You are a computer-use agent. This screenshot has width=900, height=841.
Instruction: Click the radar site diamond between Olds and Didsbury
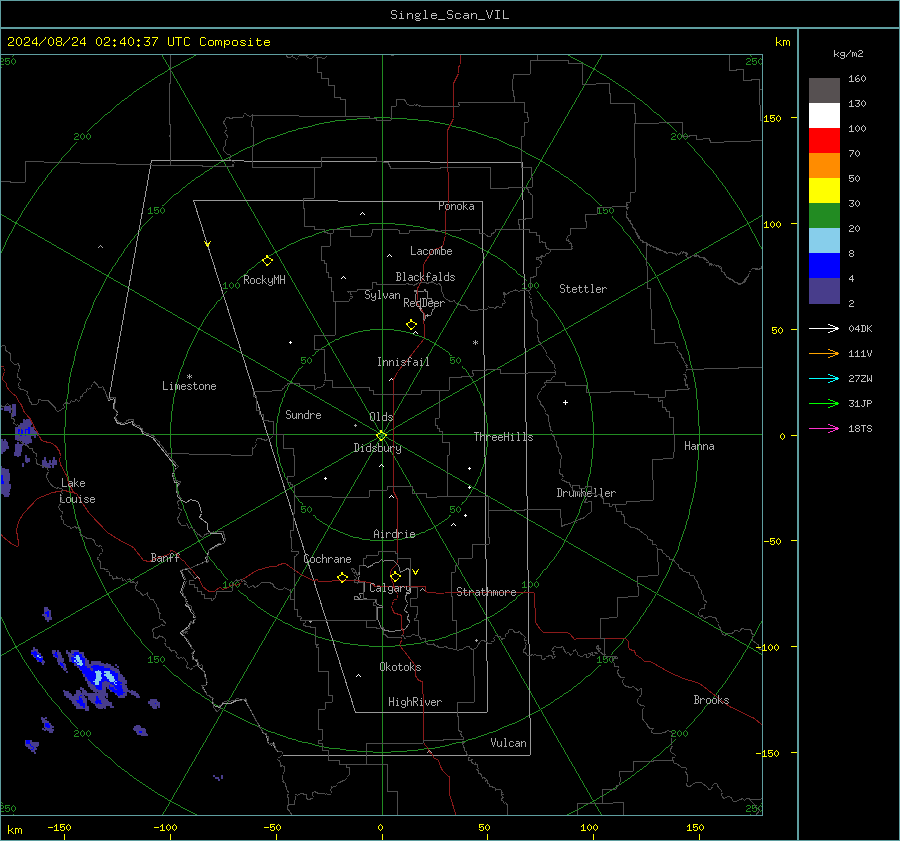click(381, 436)
